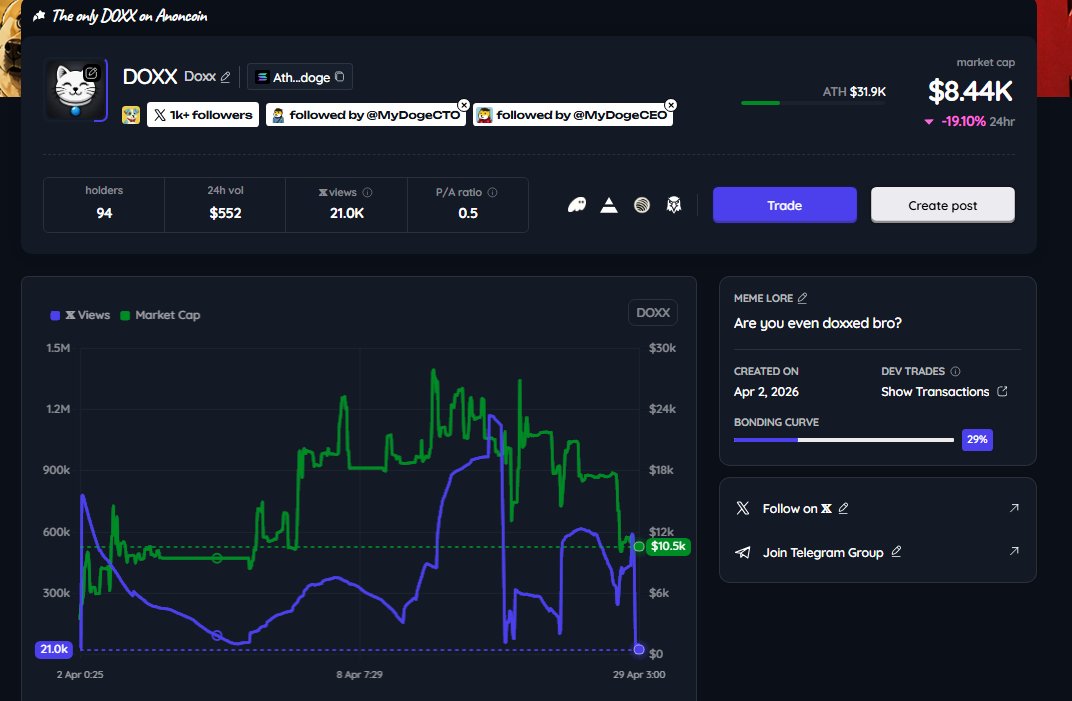Show info for P/A ratio stat
The width and height of the screenshot is (1072, 701).
[x=492, y=193]
